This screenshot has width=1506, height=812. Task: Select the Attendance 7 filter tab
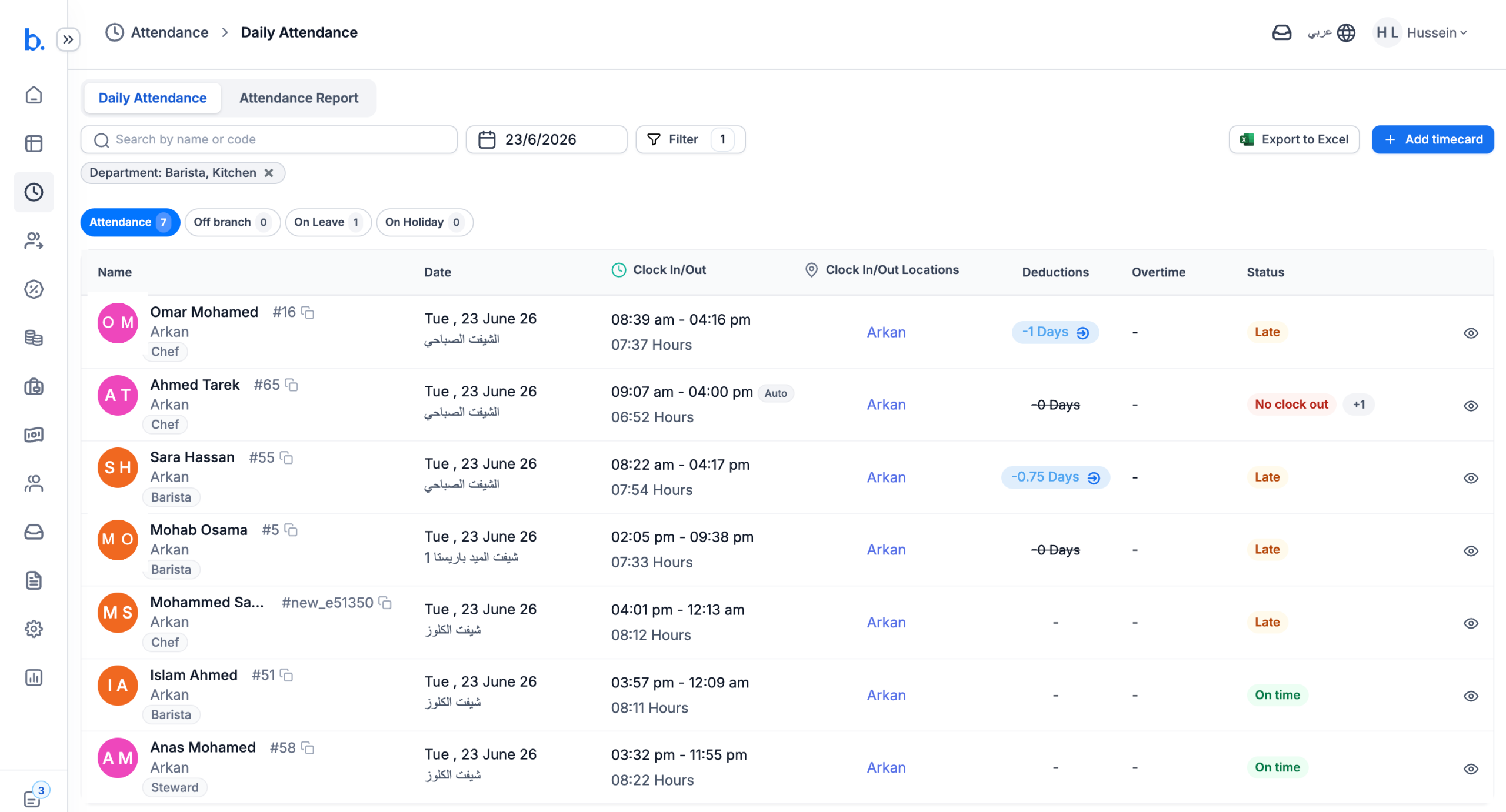pyautogui.click(x=130, y=222)
